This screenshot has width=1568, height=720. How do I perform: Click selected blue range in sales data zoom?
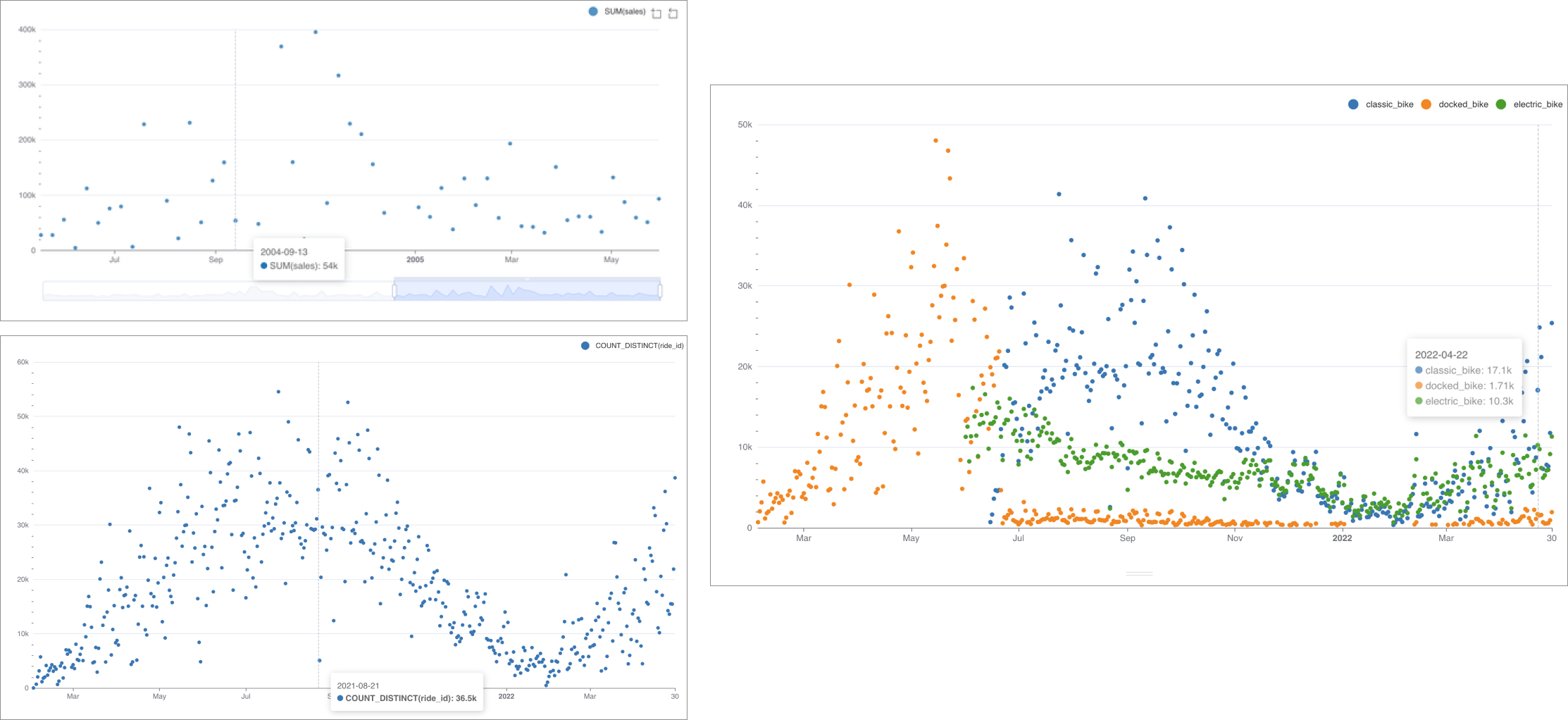point(527,290)
